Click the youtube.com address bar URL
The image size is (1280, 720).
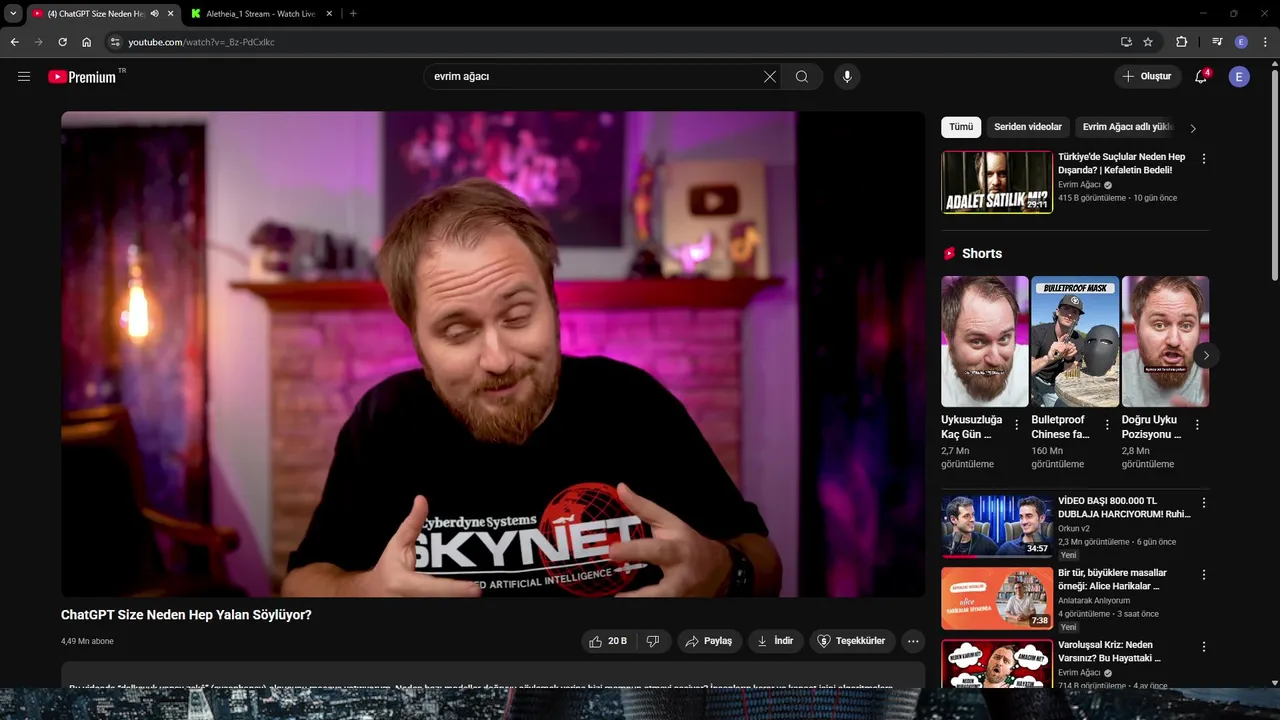point(201,42)
